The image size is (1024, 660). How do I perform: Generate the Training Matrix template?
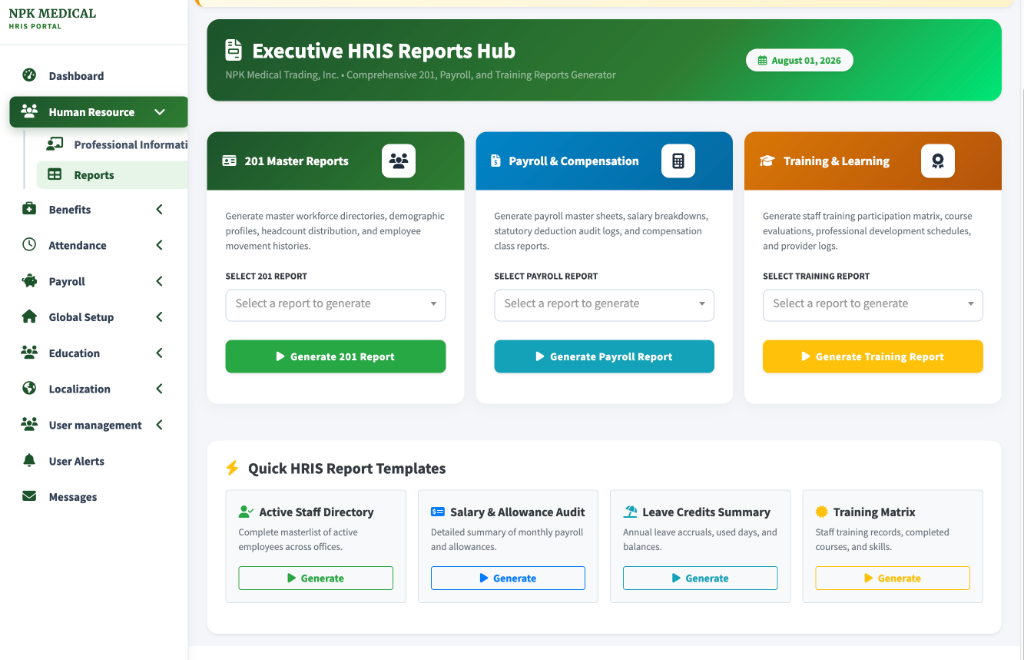[892, 578]
